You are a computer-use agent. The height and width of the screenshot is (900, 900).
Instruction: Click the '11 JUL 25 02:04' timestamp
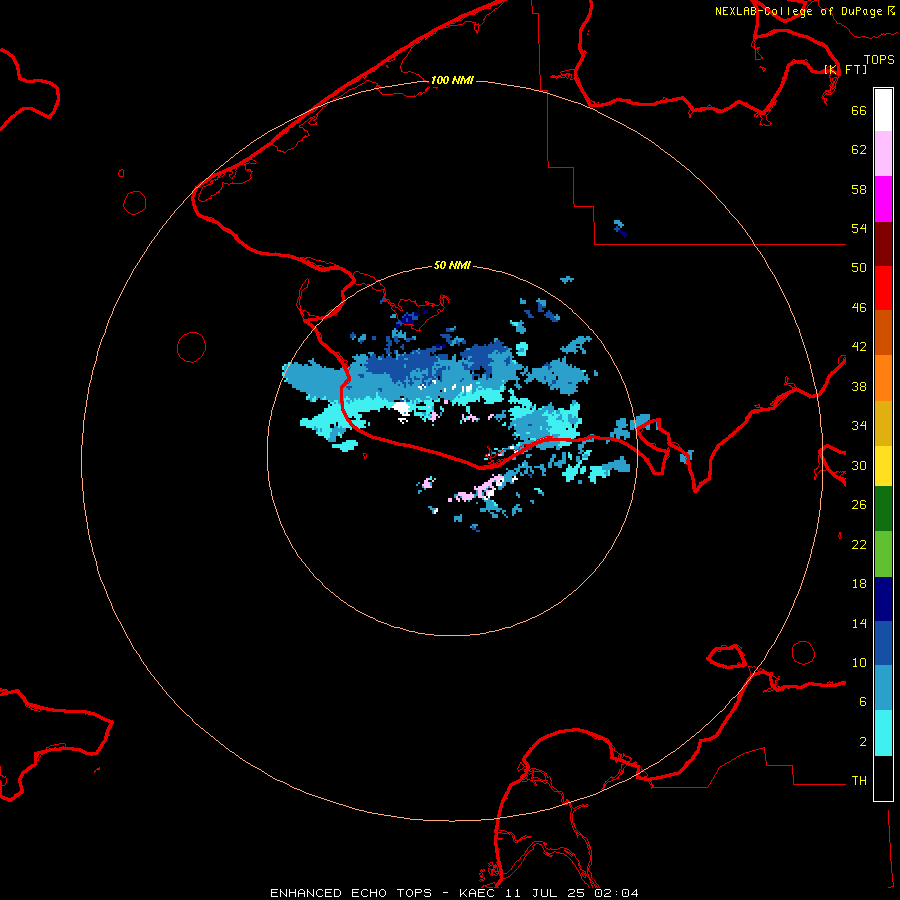tap(572, 893)
